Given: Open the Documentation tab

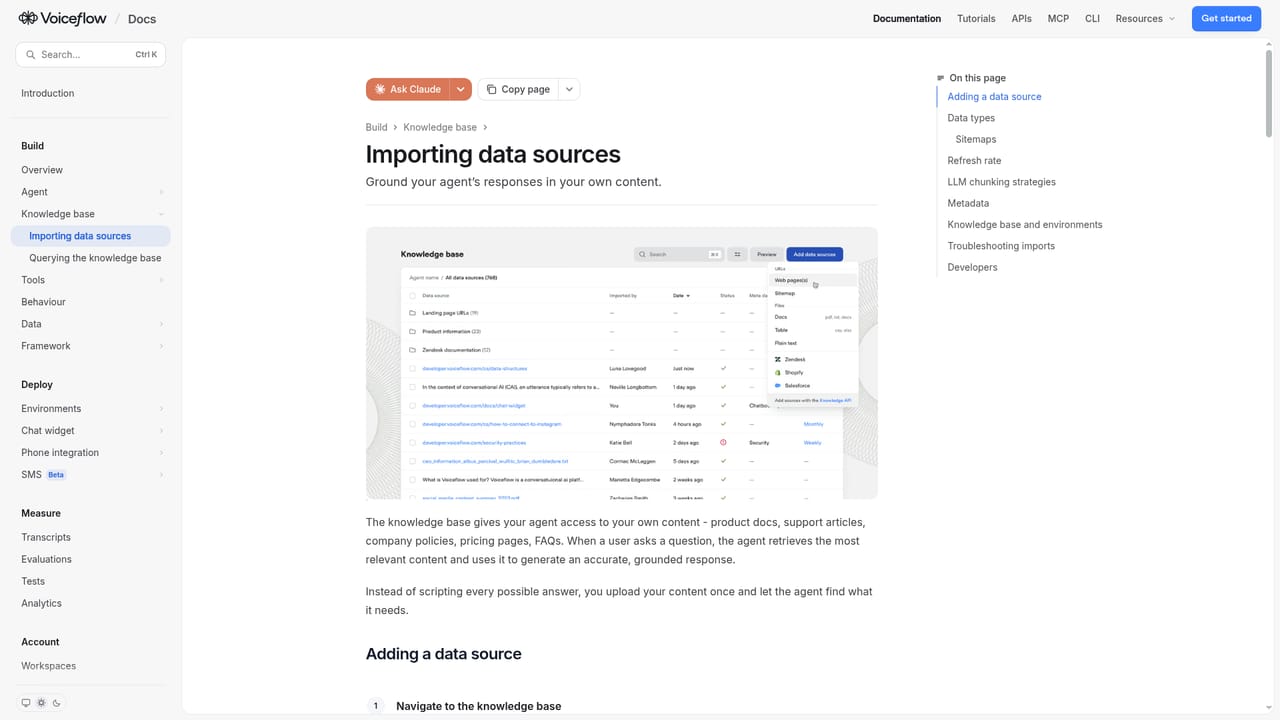Looking at the screenshot, I should 907,18.
